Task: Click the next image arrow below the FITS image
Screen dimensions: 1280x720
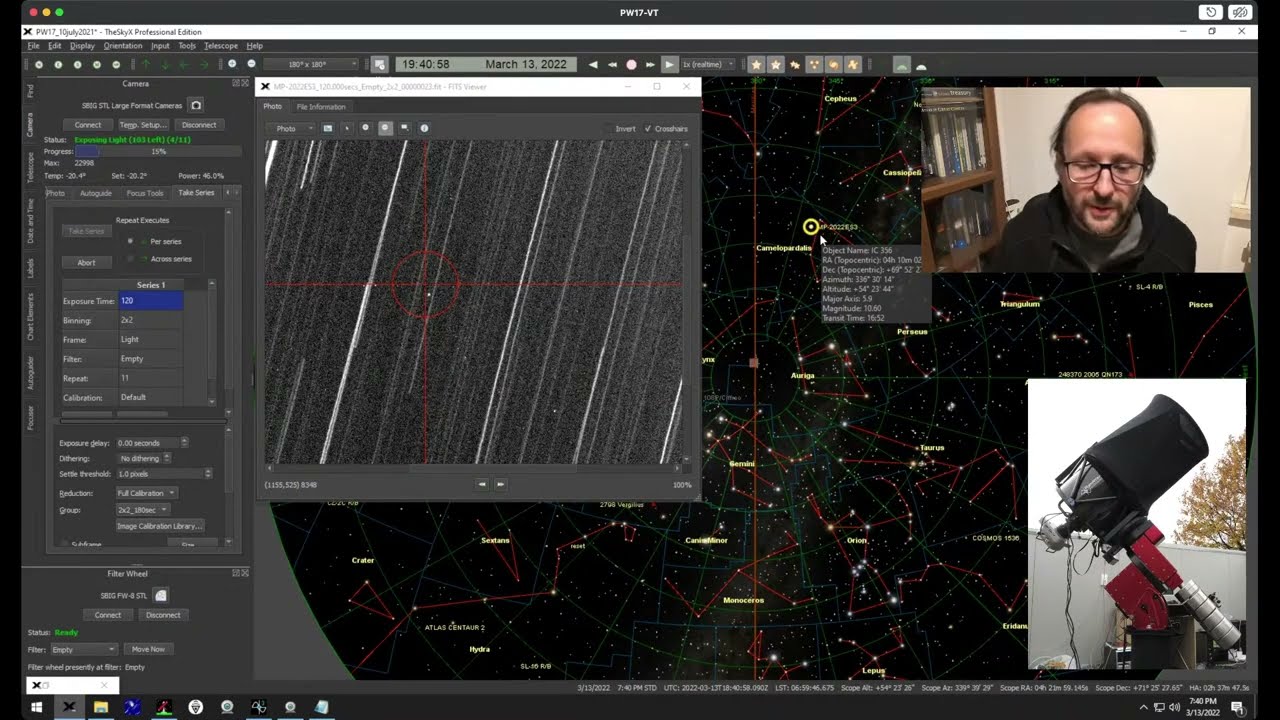Action: 501,484
